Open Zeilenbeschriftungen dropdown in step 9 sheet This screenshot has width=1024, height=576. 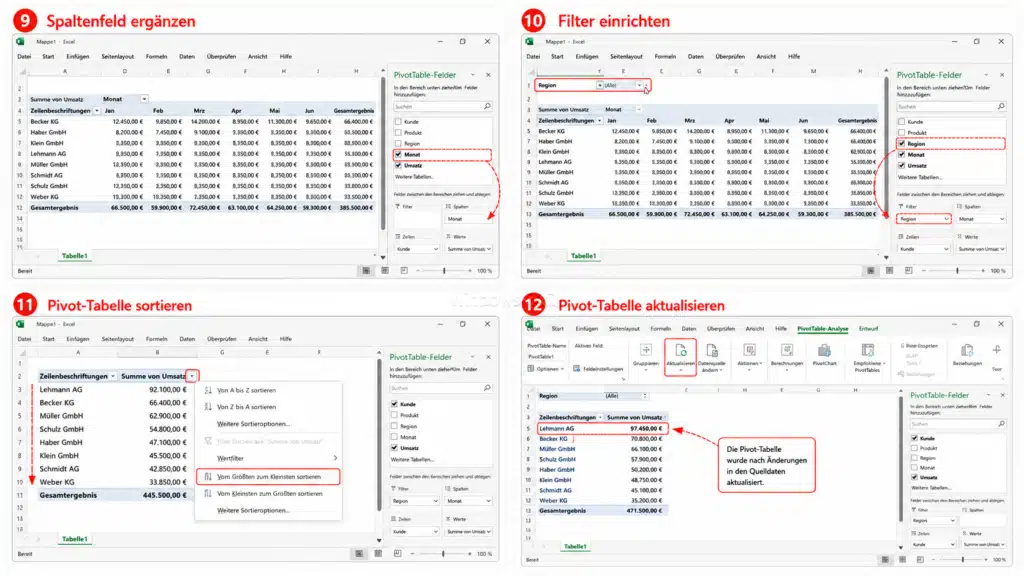pos(97,110)
